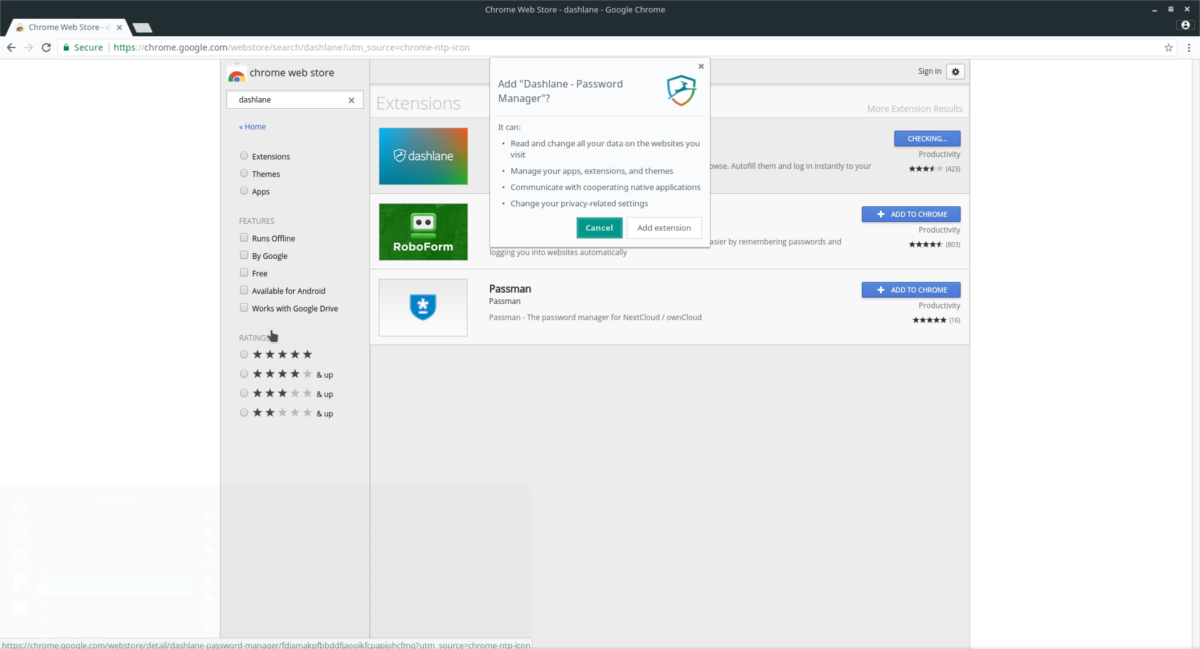Select the Extensions radio filter
Screen dimensions: 1200x649
click(244, 156)
